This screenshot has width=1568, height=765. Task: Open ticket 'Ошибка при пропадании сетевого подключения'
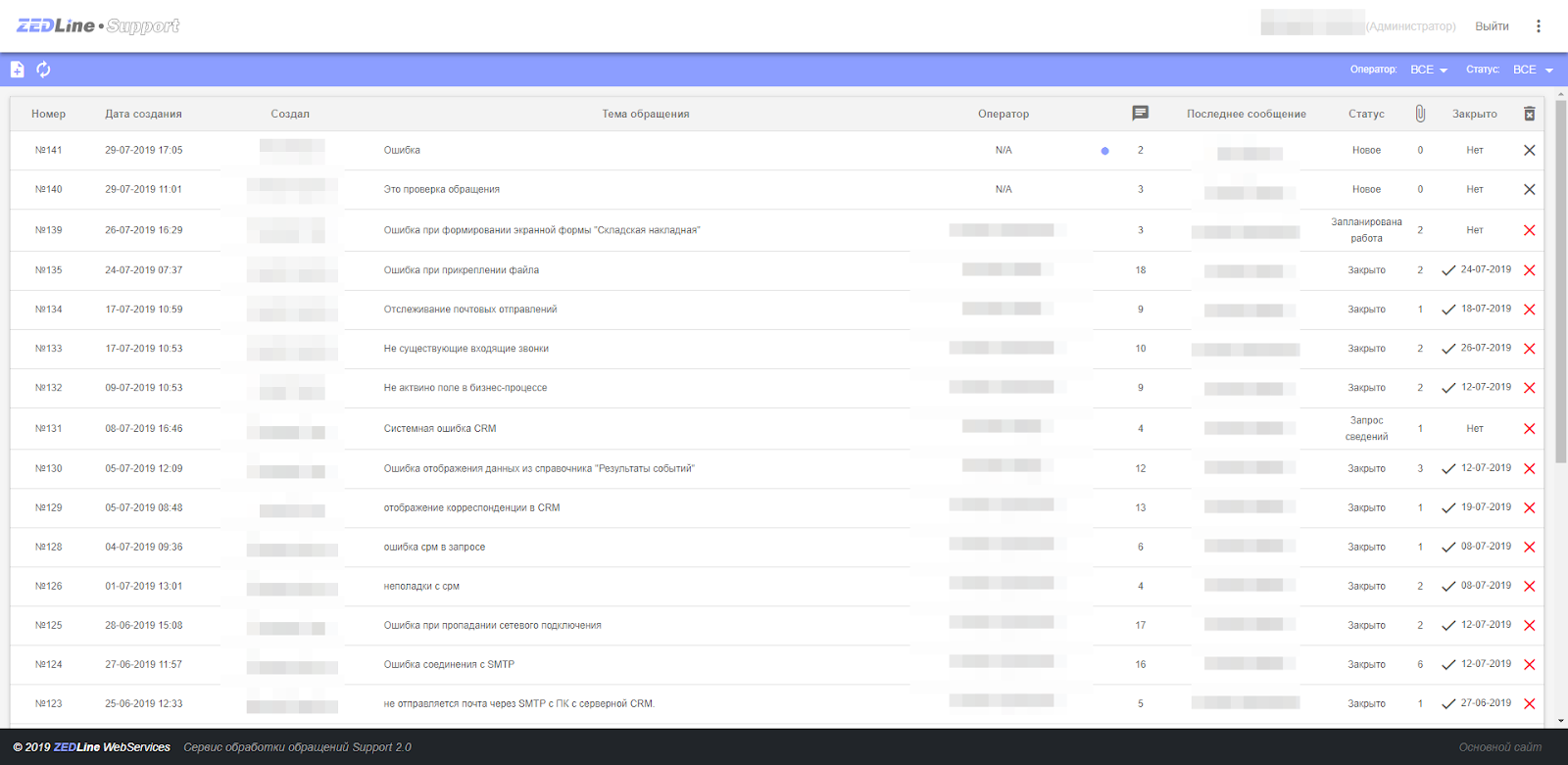pyautogui.click(x=493, y=626)
